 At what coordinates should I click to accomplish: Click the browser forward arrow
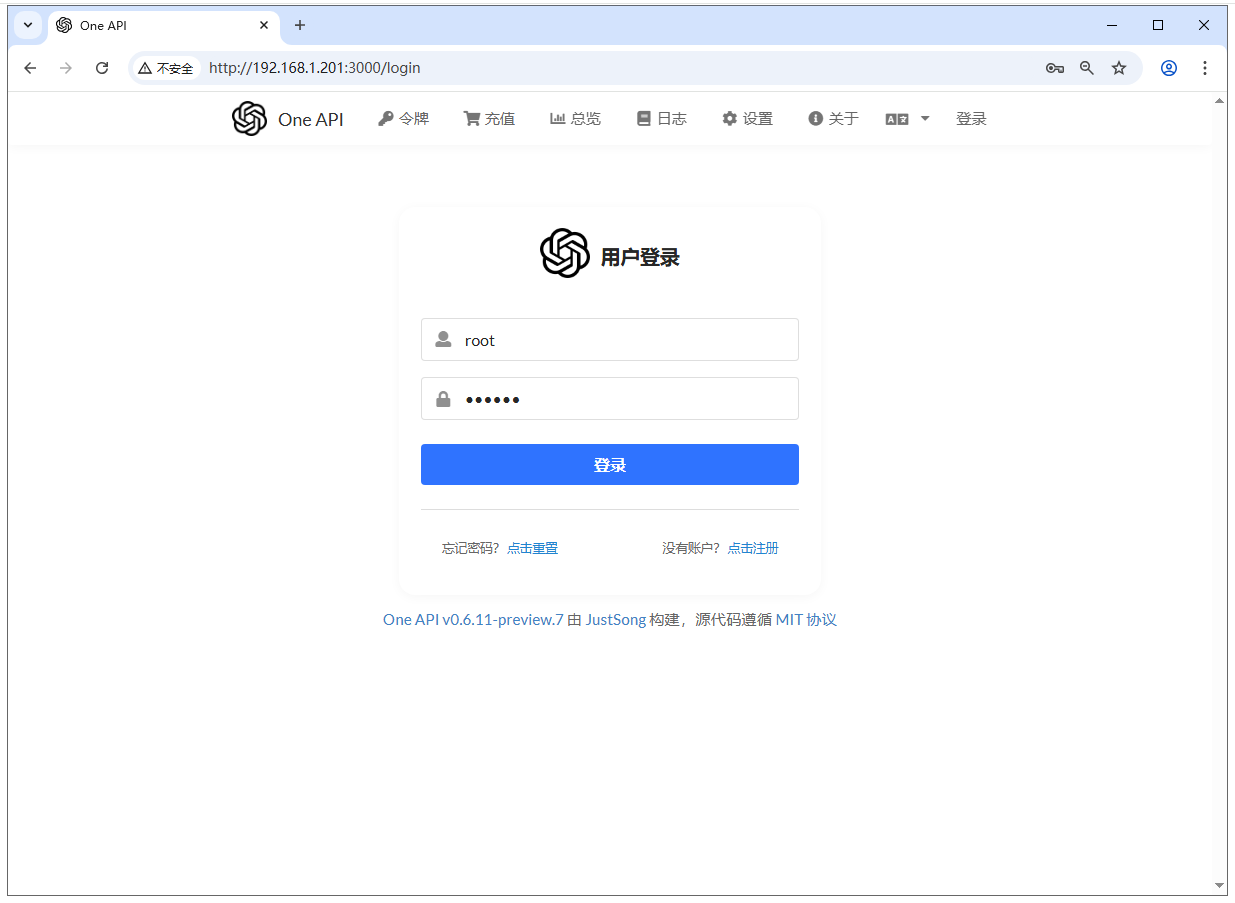(66, 68)
